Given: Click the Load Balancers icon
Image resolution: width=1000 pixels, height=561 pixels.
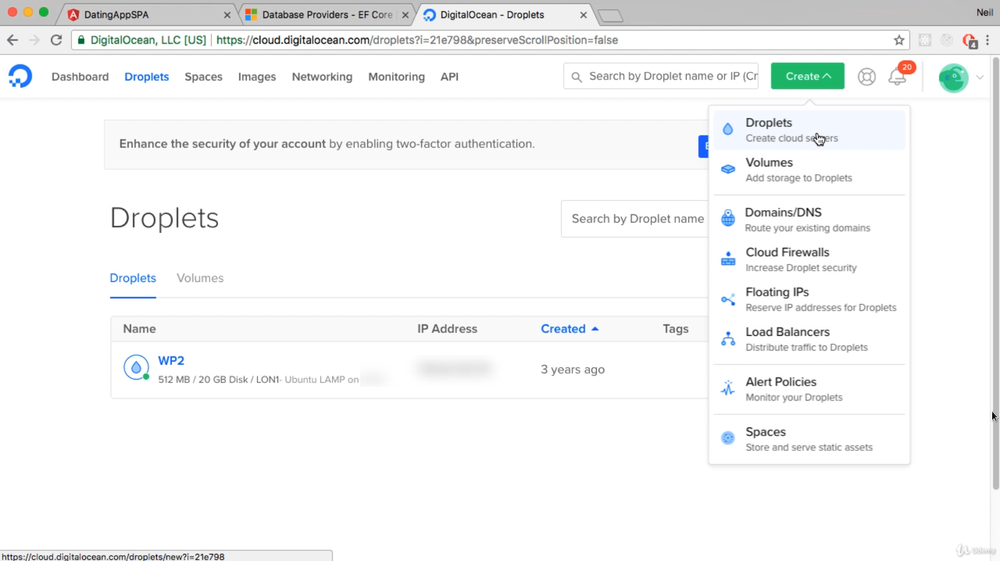Looking at the screenshot, I should click(728, 339).
